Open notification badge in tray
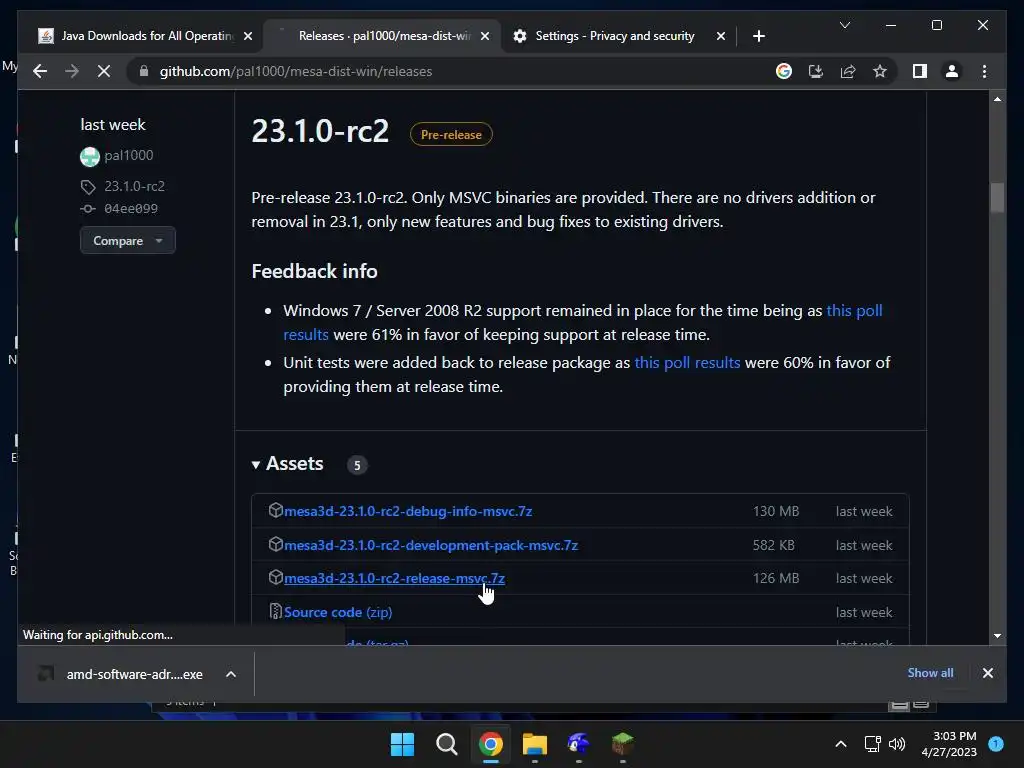This screenshot has height=768, width=1024. point(995,743)
